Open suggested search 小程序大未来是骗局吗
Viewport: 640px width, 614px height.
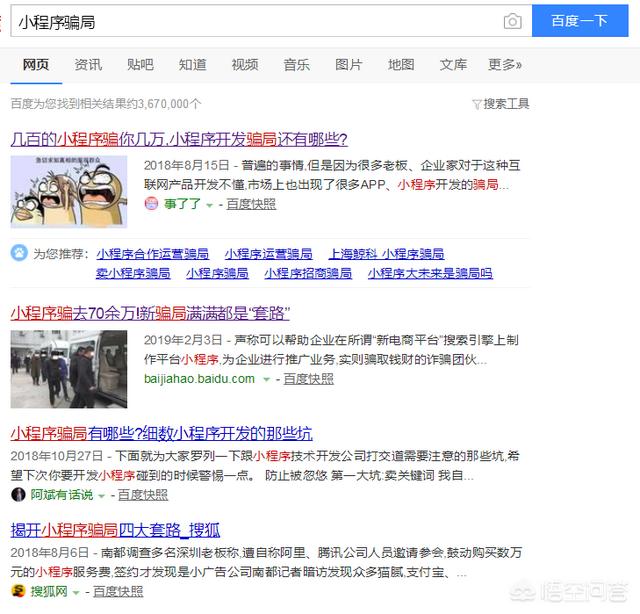[430, 273]
